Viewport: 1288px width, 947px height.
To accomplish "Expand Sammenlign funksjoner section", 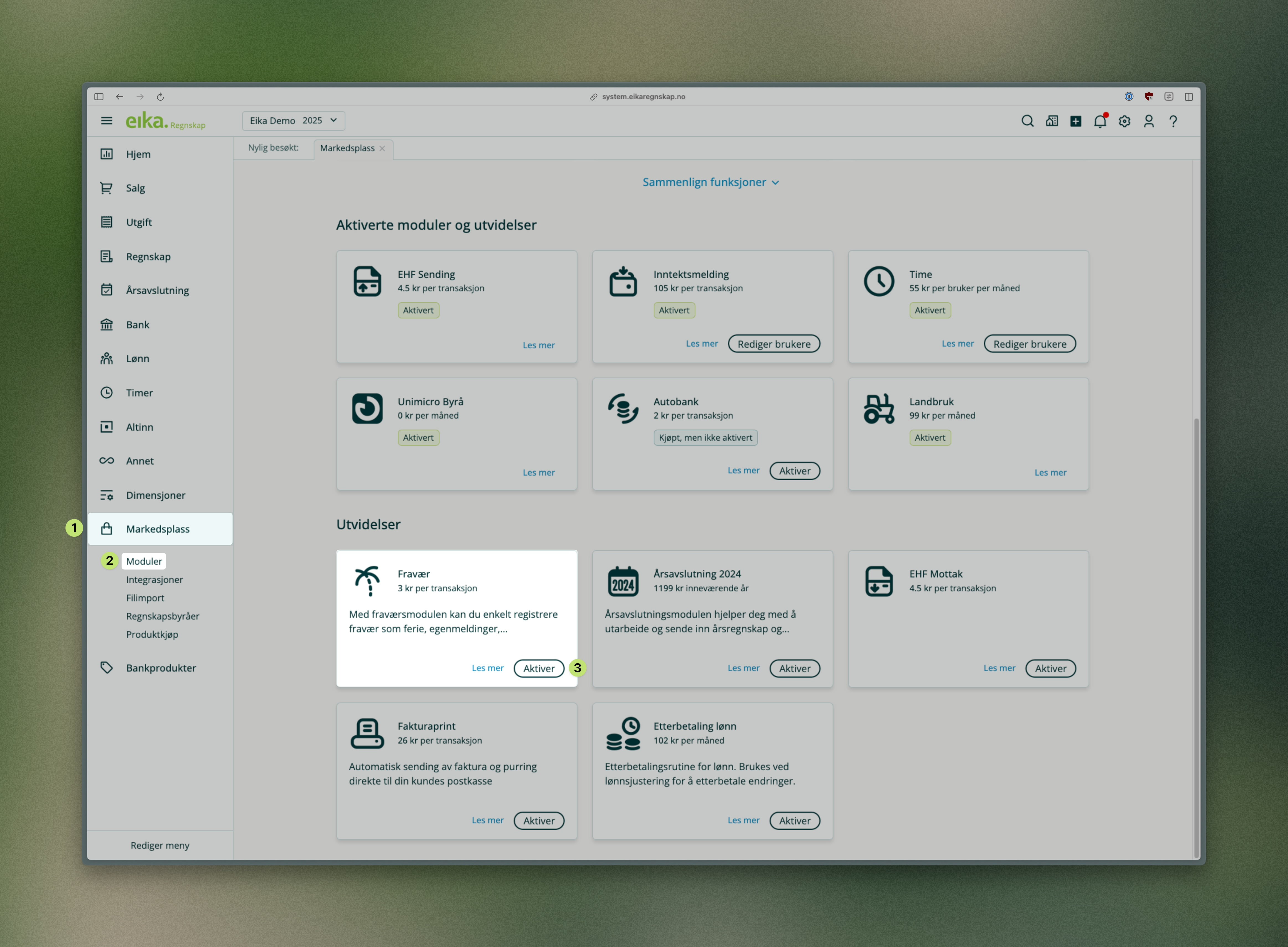I will [x=711, y=182].
